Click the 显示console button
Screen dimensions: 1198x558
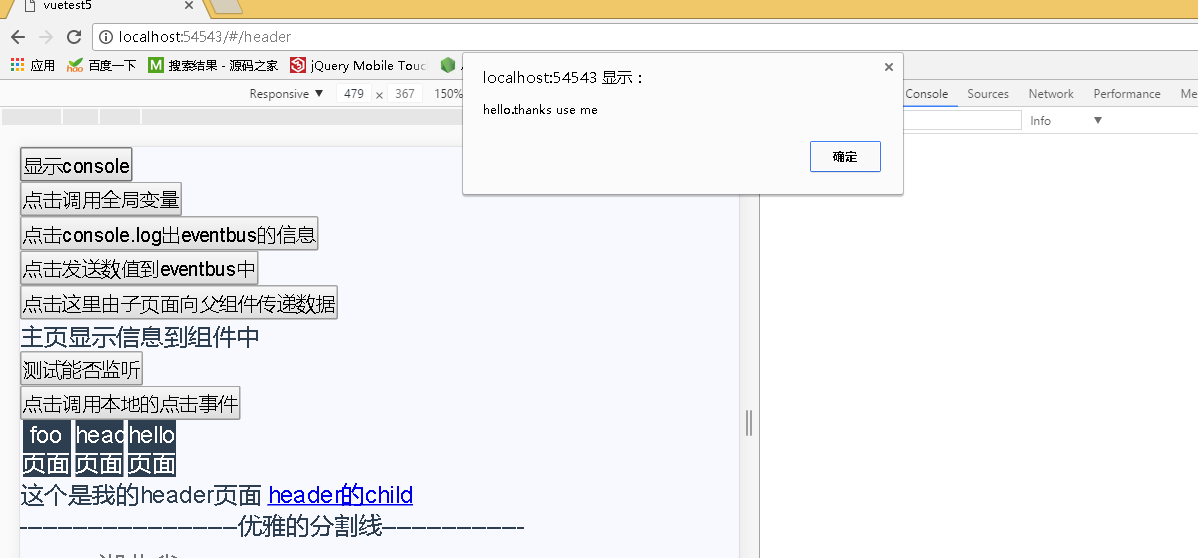click(x=76, y=165)
